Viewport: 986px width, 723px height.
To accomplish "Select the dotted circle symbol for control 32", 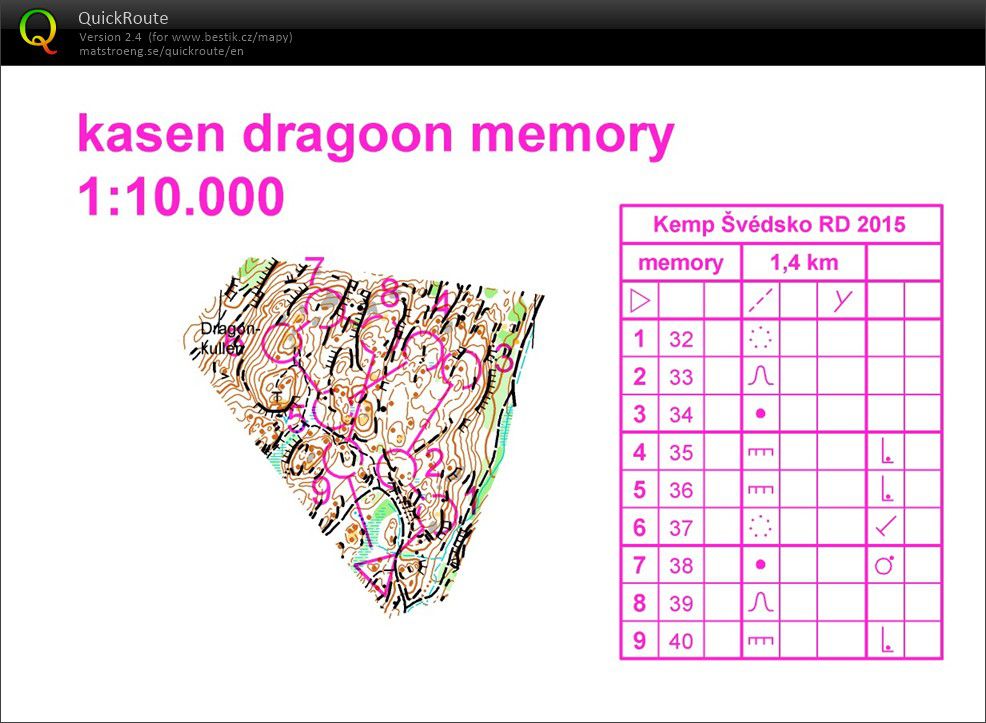I will (x=760, y=338).
